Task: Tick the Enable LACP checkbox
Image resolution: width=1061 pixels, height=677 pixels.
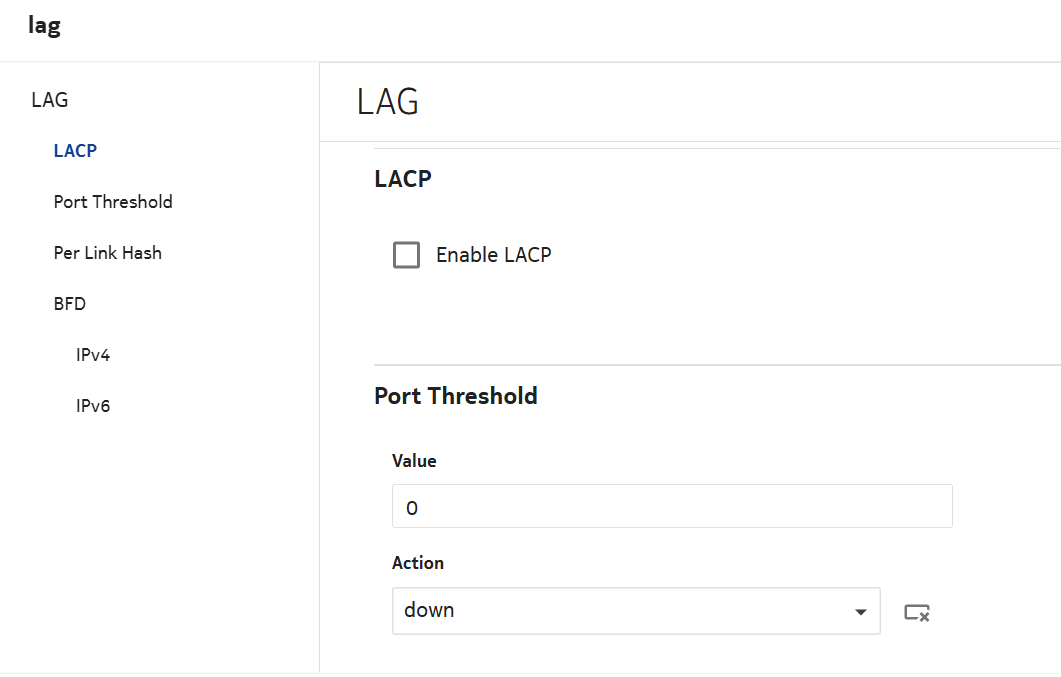Action: coord(407,255)
